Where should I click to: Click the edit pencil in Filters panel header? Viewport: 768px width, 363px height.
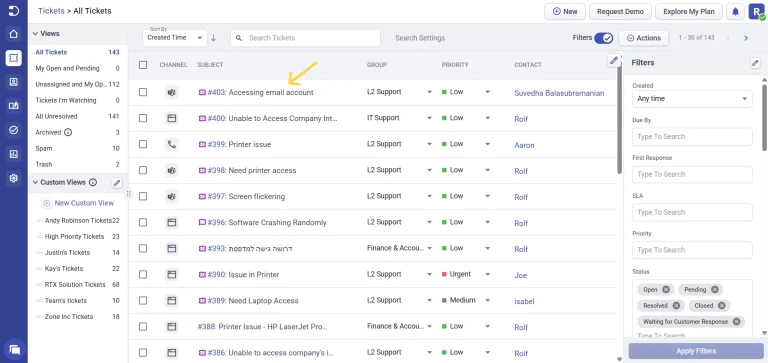[x=755, y=63]
